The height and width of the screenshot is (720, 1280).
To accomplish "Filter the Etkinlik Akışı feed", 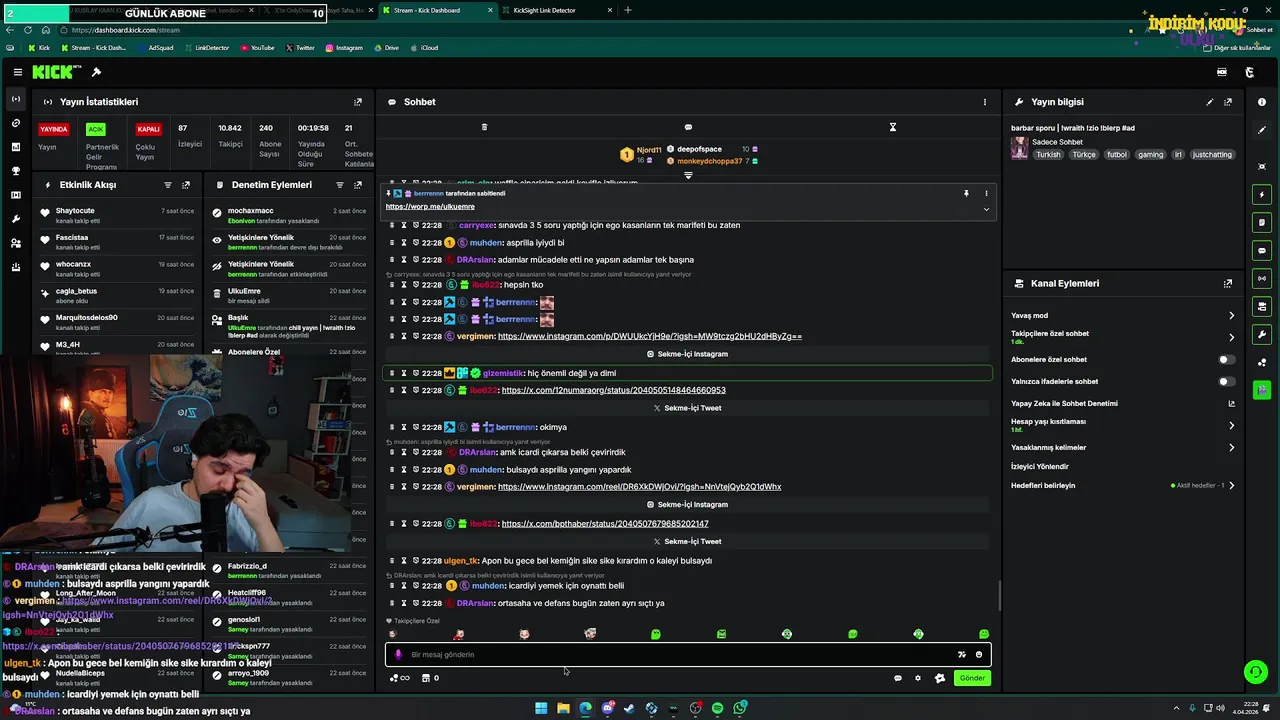I will click(x=168, y=185).
